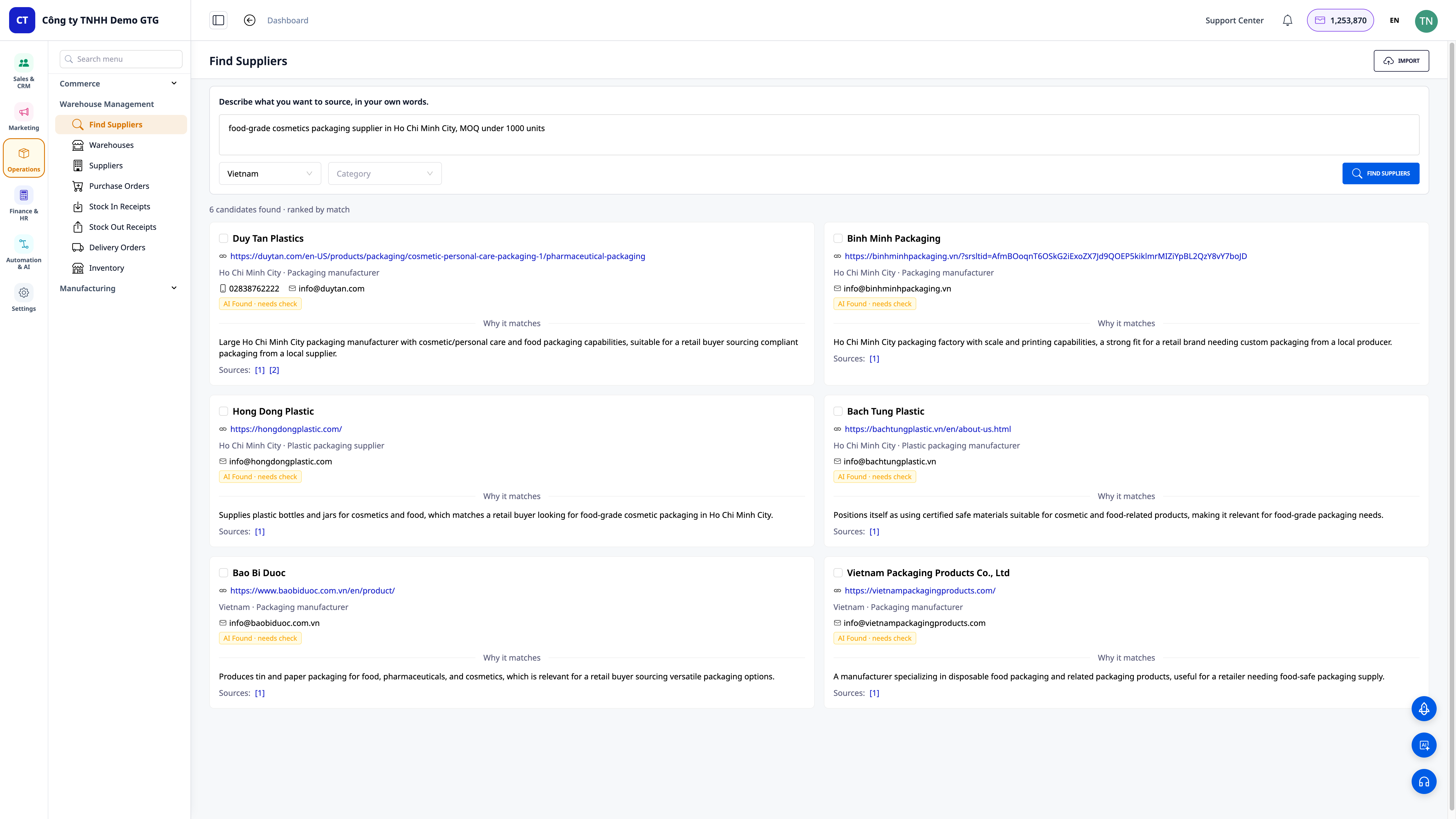Open Settings gear icon in sidebar
Screen dimensions: 1456x819
click(x=24, y=293)
